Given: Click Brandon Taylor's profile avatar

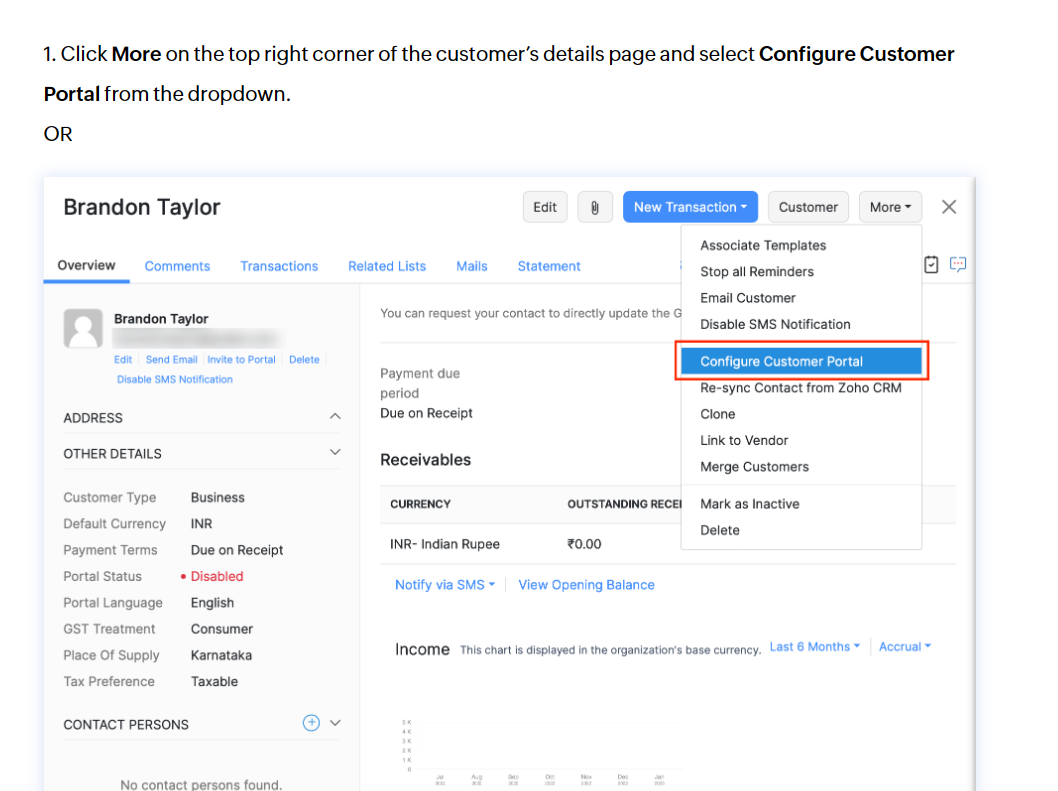Looking at the screenshot, I should [x=83, y=328].
